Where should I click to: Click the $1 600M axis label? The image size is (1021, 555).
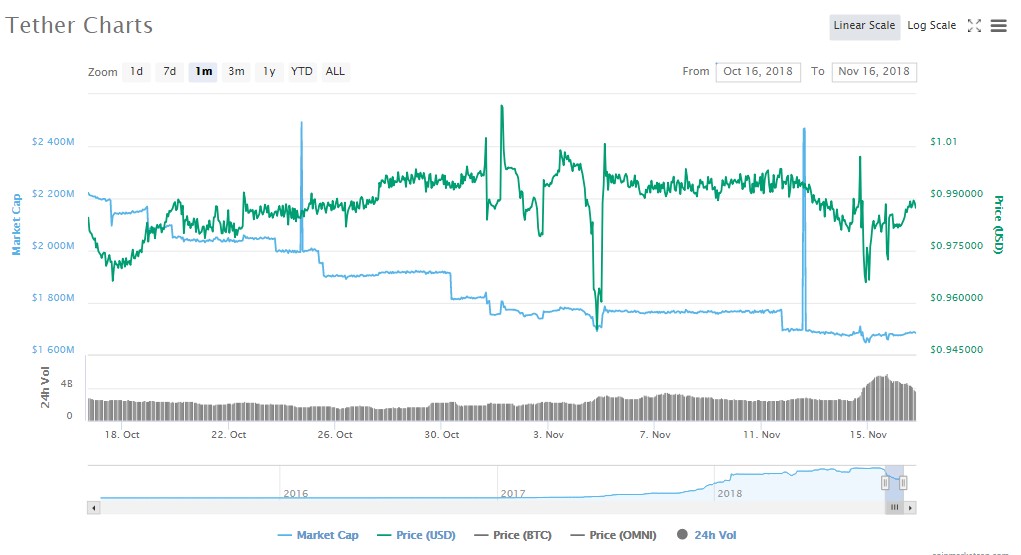[53, 350]
